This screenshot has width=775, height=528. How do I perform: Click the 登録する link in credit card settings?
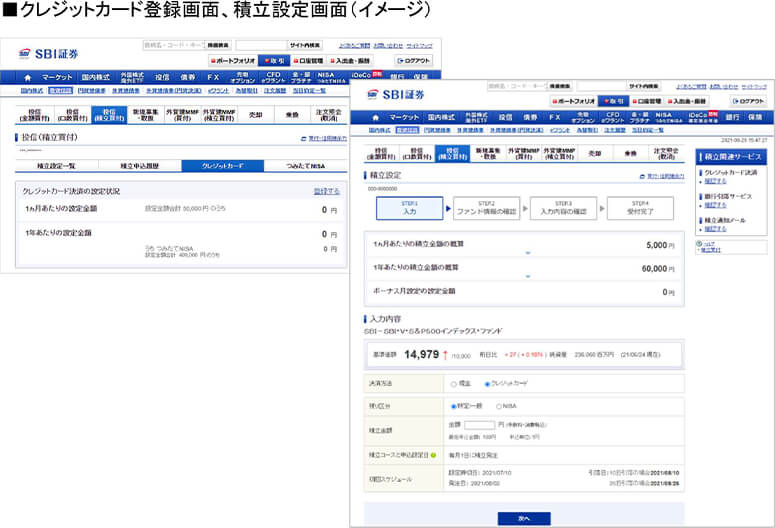[327, 191]
